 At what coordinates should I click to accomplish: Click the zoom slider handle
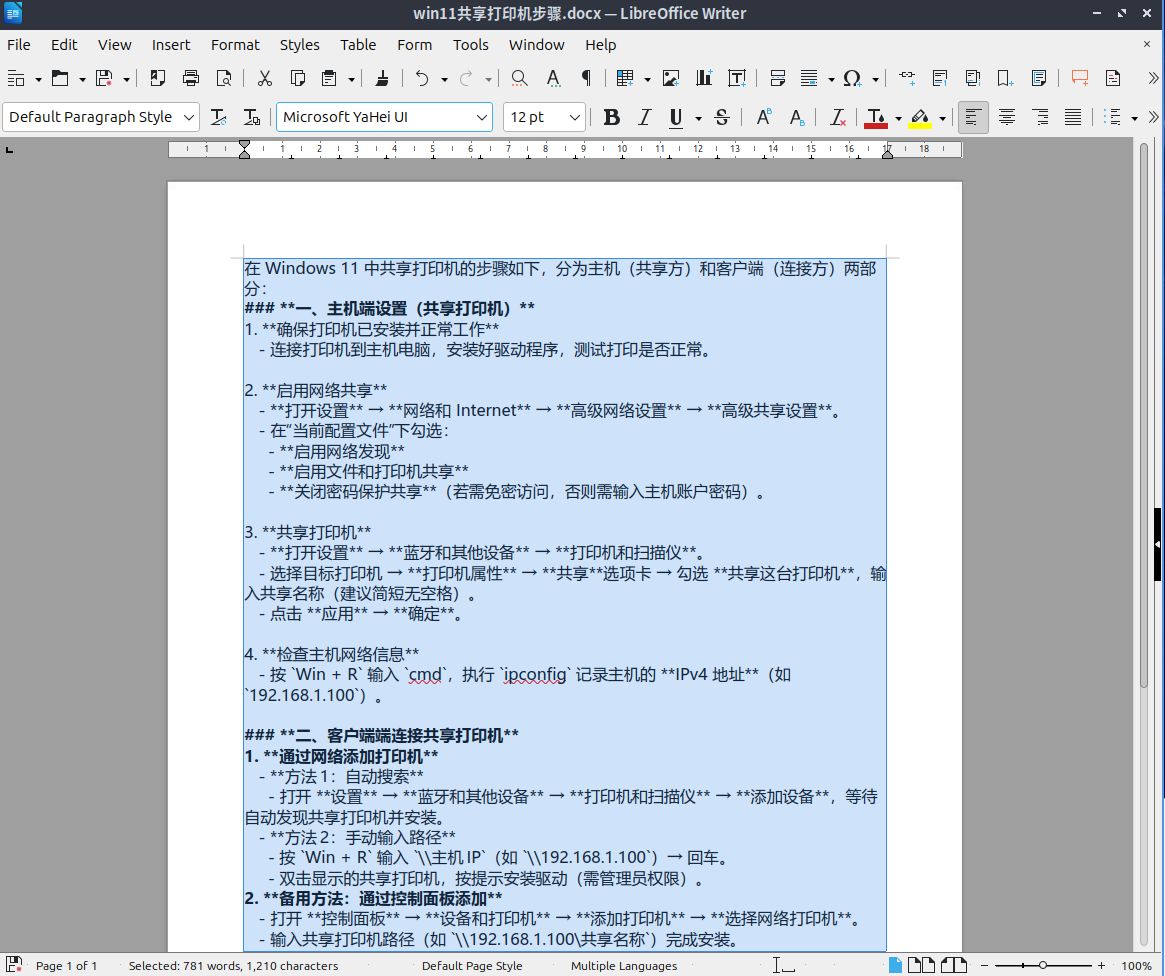(x=1042, y=965)
